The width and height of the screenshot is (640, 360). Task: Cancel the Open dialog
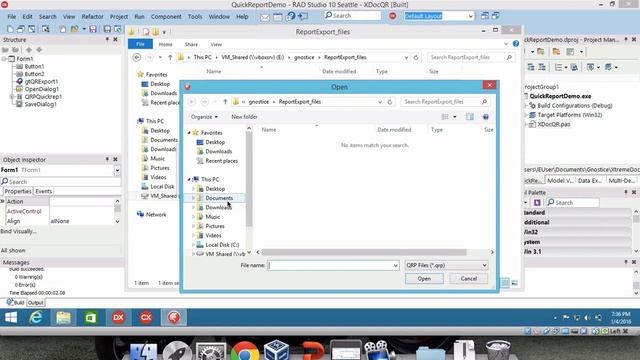tap(469, 279)
